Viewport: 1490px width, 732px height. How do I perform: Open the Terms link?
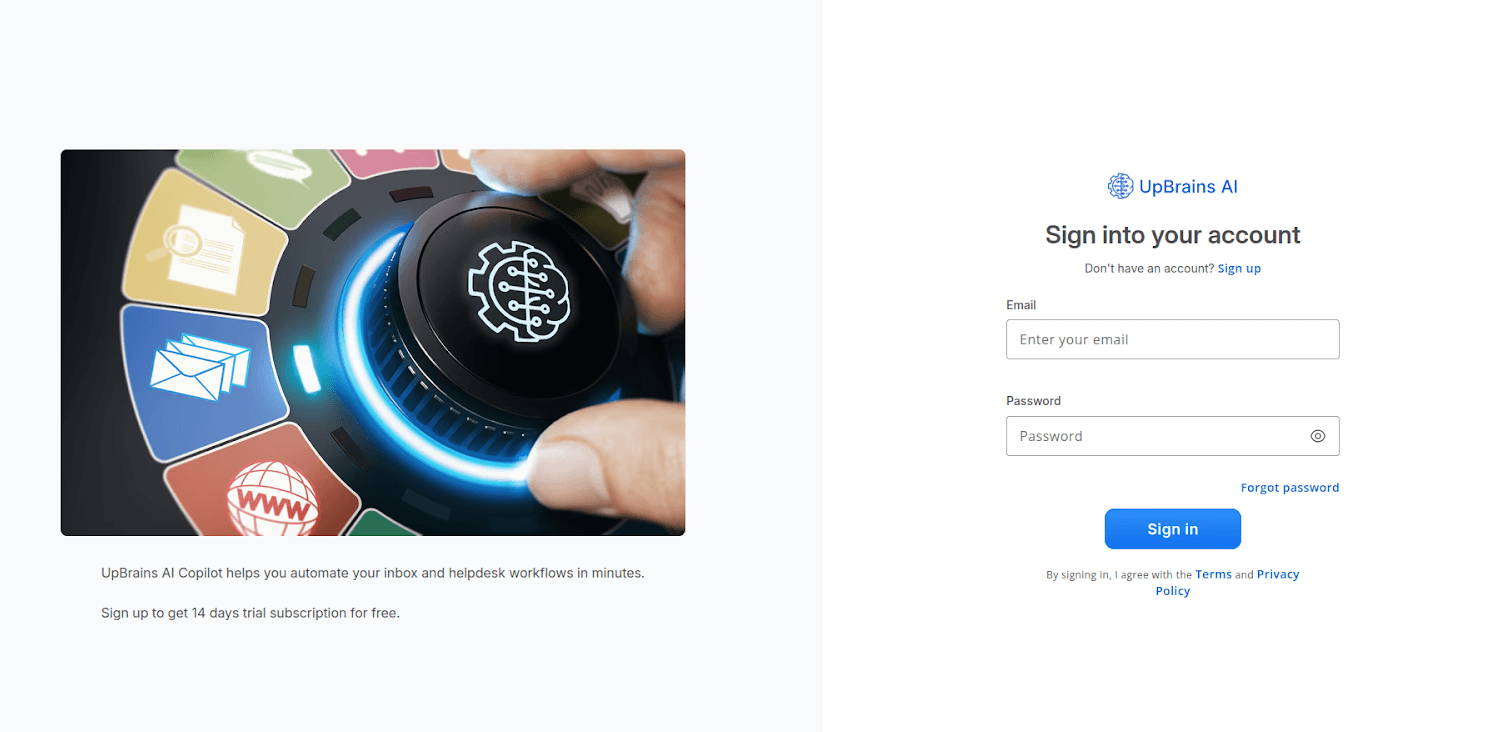(x=1213, y=575)
